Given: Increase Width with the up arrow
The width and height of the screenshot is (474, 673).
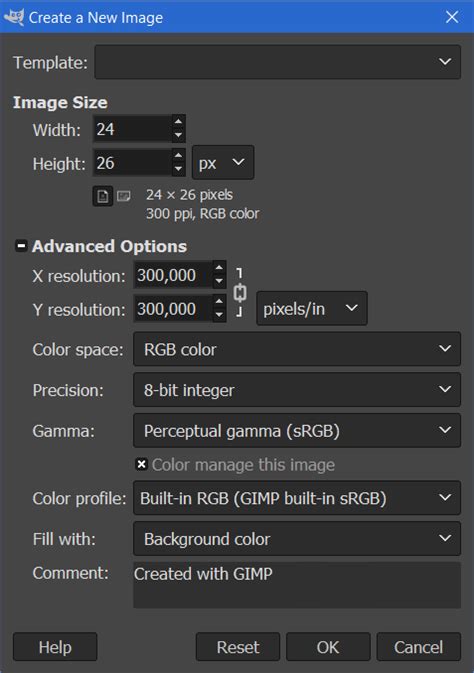Looking at the screenshot, I should [178, 121].
